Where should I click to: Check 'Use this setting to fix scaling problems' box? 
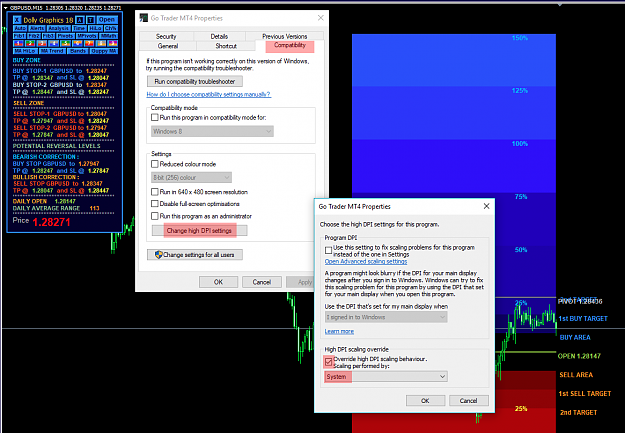[x=328, y=250]
